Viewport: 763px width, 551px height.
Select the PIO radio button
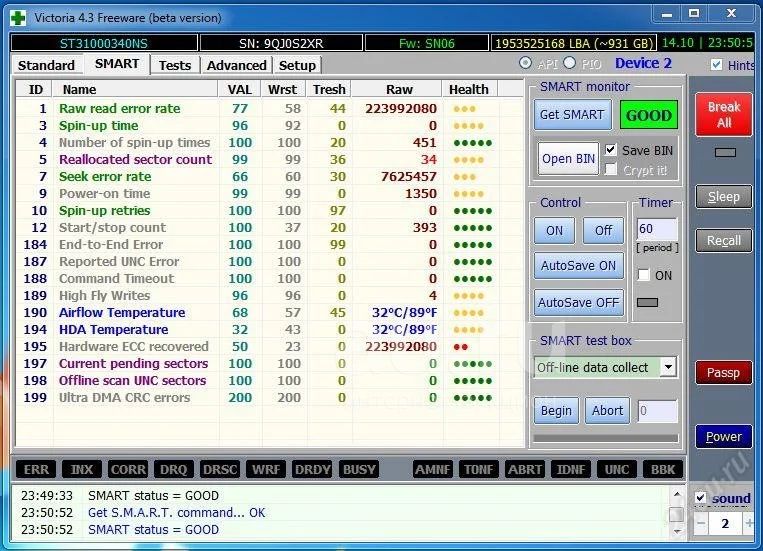tap(570, 63)
